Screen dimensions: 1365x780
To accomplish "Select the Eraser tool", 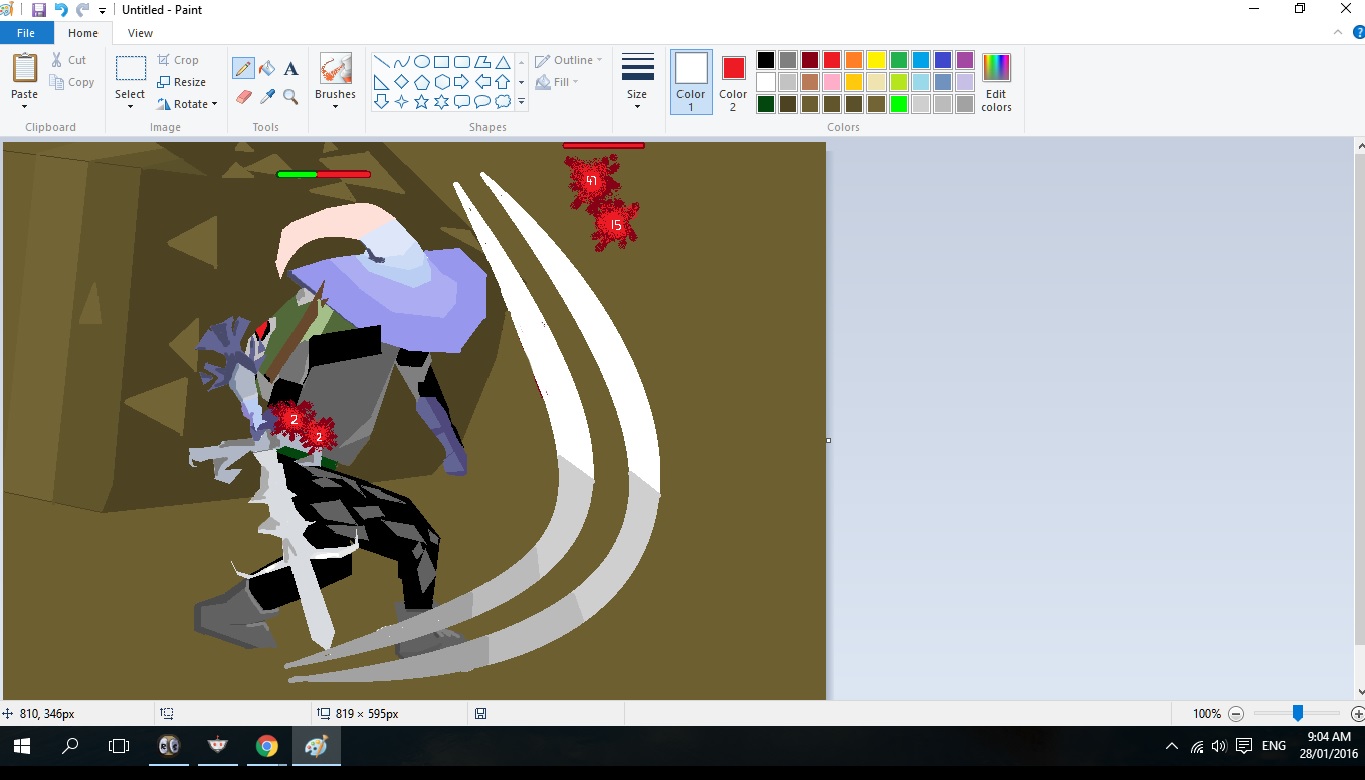I will (x=243, y=97).
